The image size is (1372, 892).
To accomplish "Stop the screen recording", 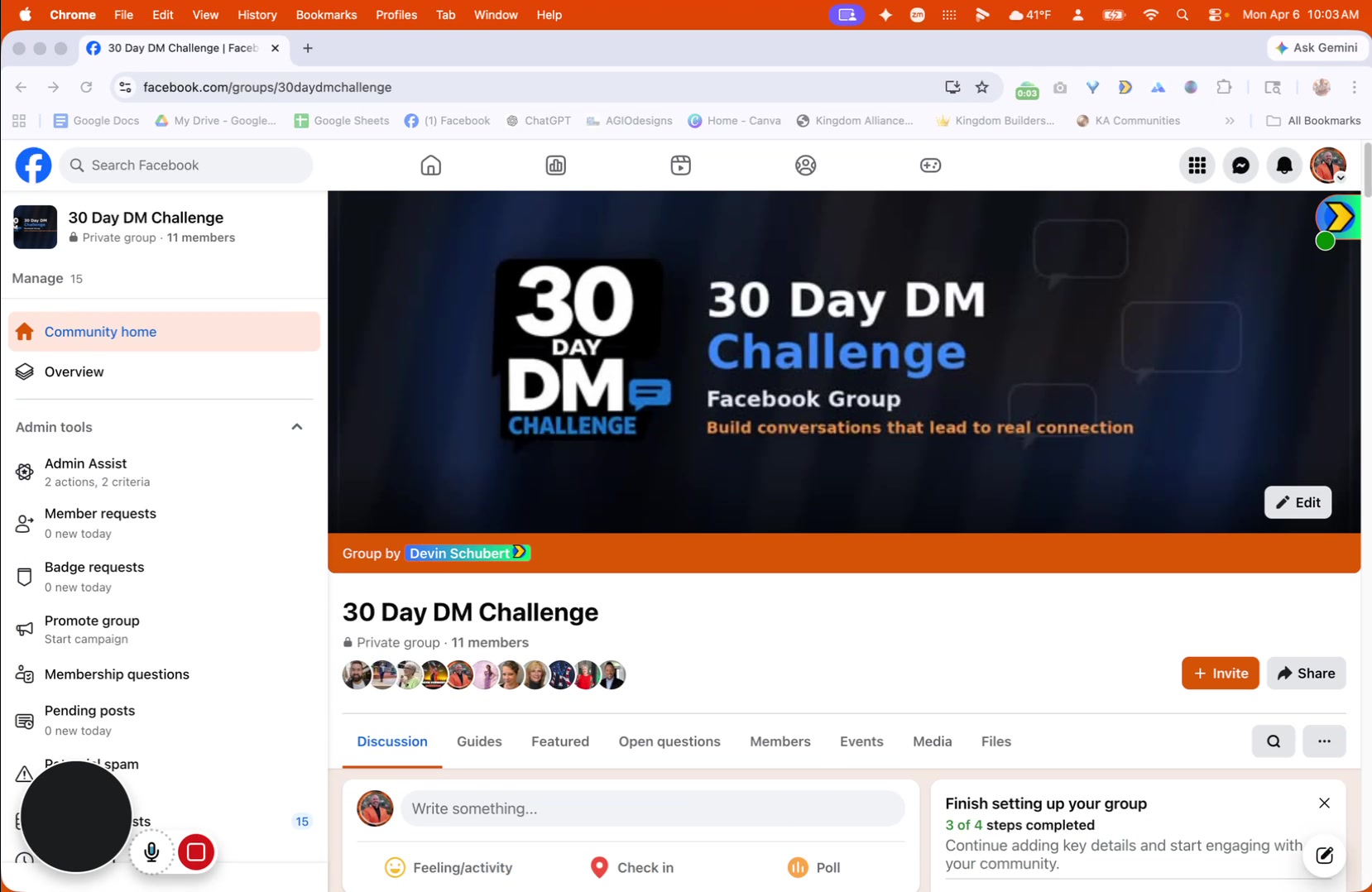I will 196,851.
